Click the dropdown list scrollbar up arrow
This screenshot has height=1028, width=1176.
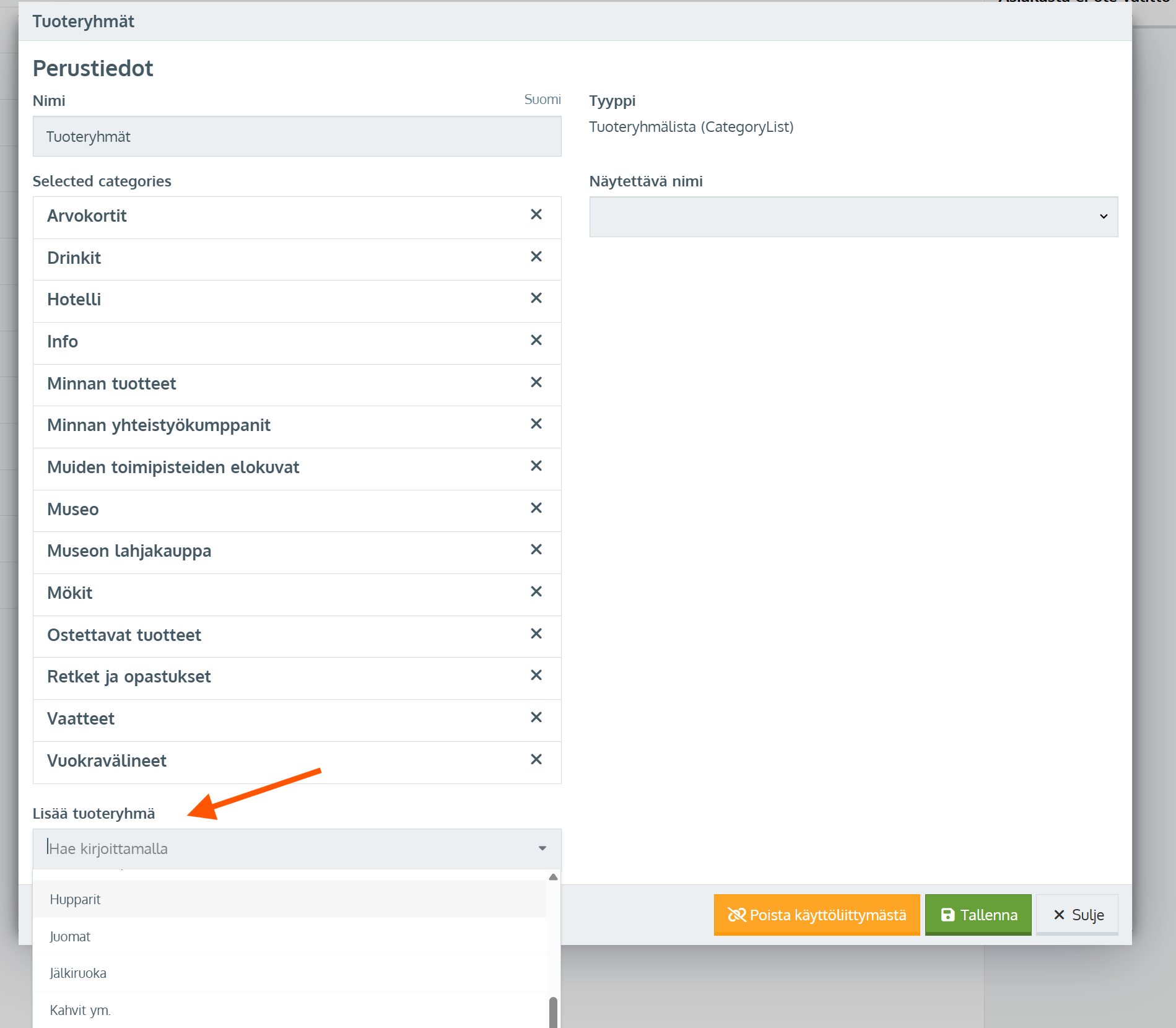(x=553, y=877)
